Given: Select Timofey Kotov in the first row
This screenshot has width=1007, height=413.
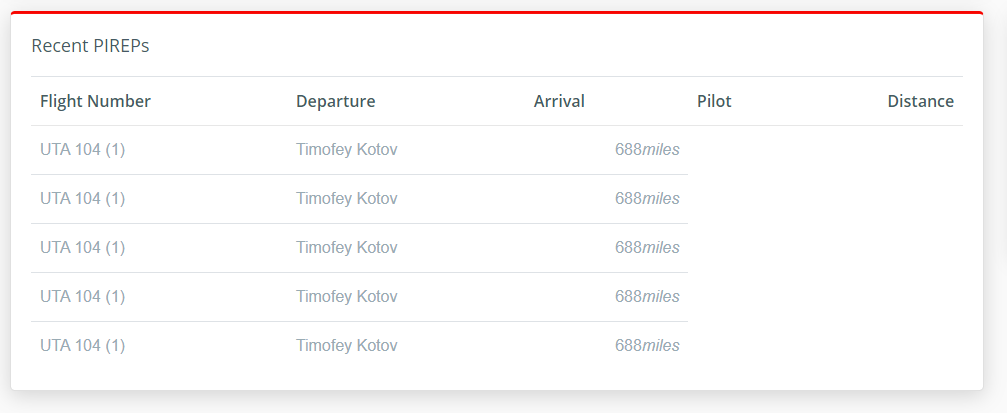Looking at the screenshot, I should 346,150.
